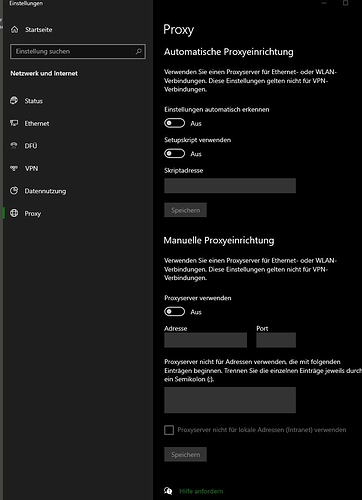Image resolution: width=362 pixels, height=500 pixels.
Task: Enable the Setupskript verwenden switch
Action: pos(174,153)
